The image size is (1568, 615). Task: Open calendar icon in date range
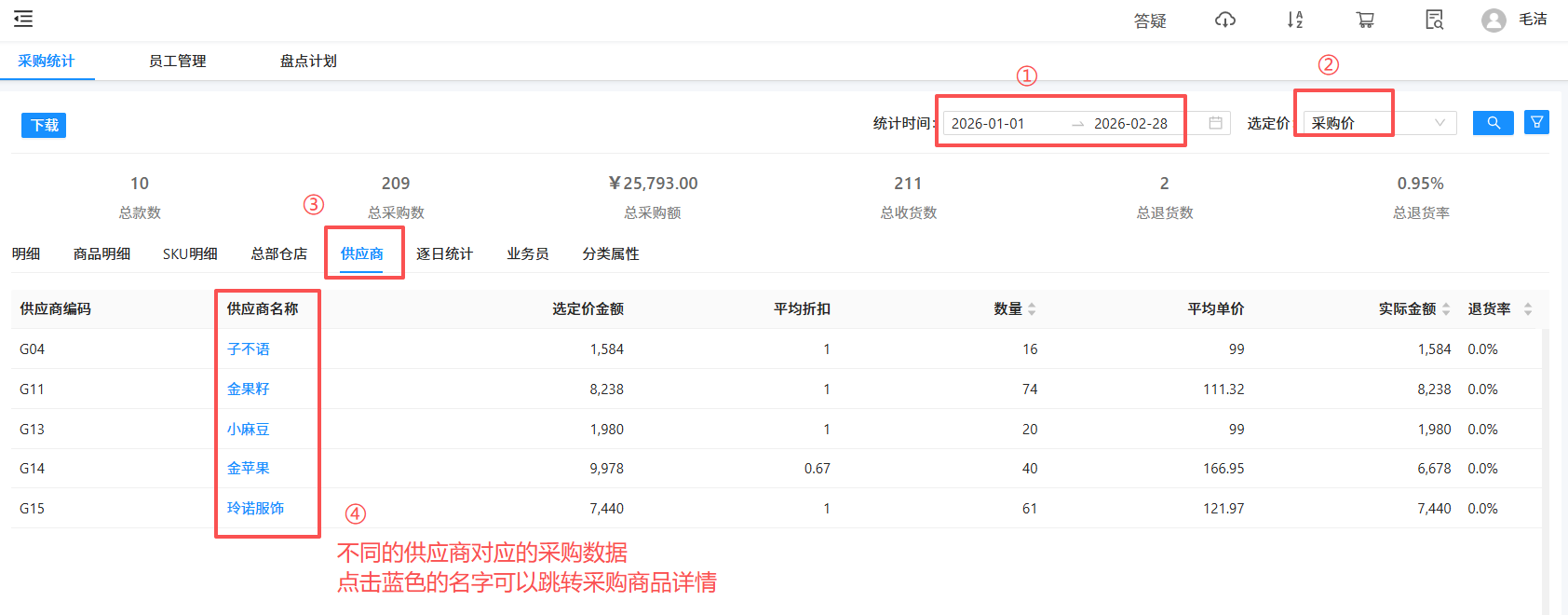(1215, 123)
